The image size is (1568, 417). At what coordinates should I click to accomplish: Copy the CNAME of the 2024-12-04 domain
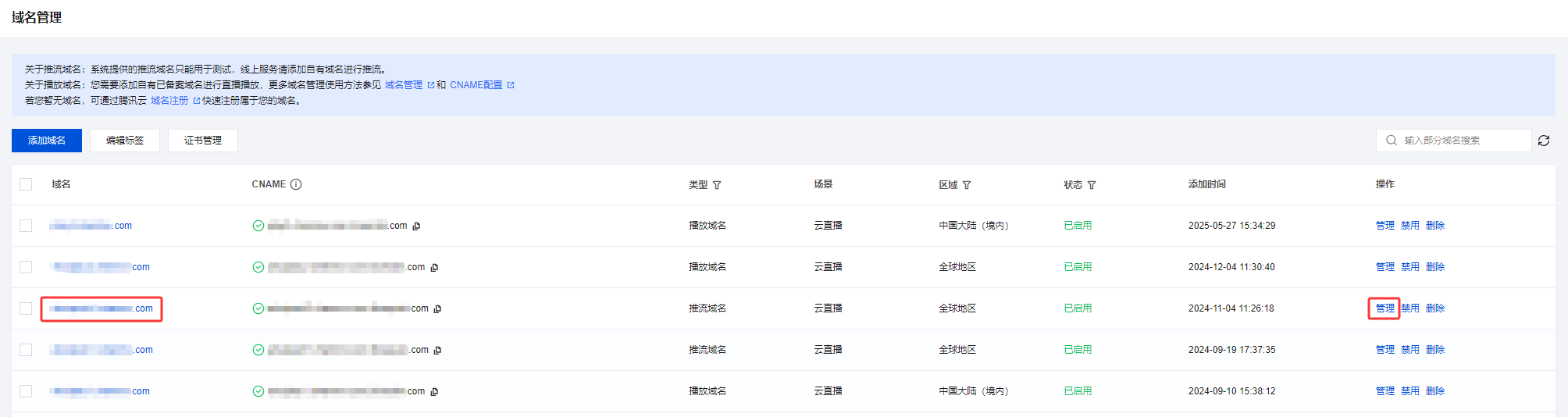pos(434,268)
